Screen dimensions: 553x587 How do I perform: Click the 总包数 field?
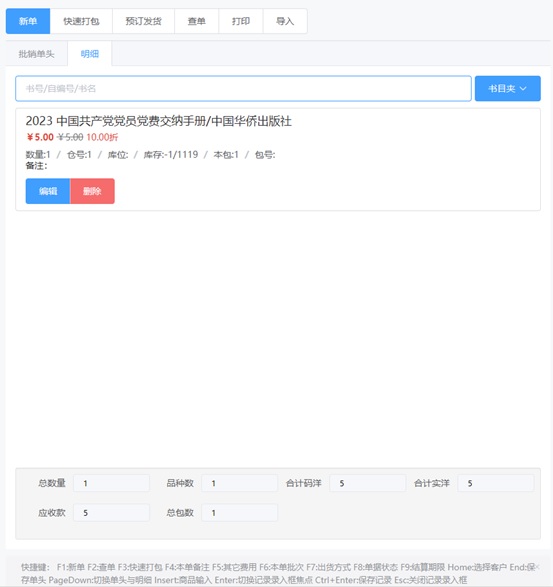[240, 513]
